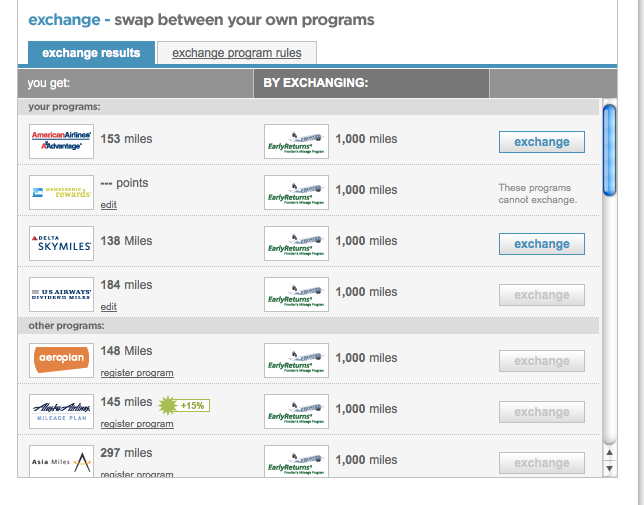Click the greyed exchange button for Aeroplan
The height and width of the screenshot is (505, 644).
[x=542, y=361]
